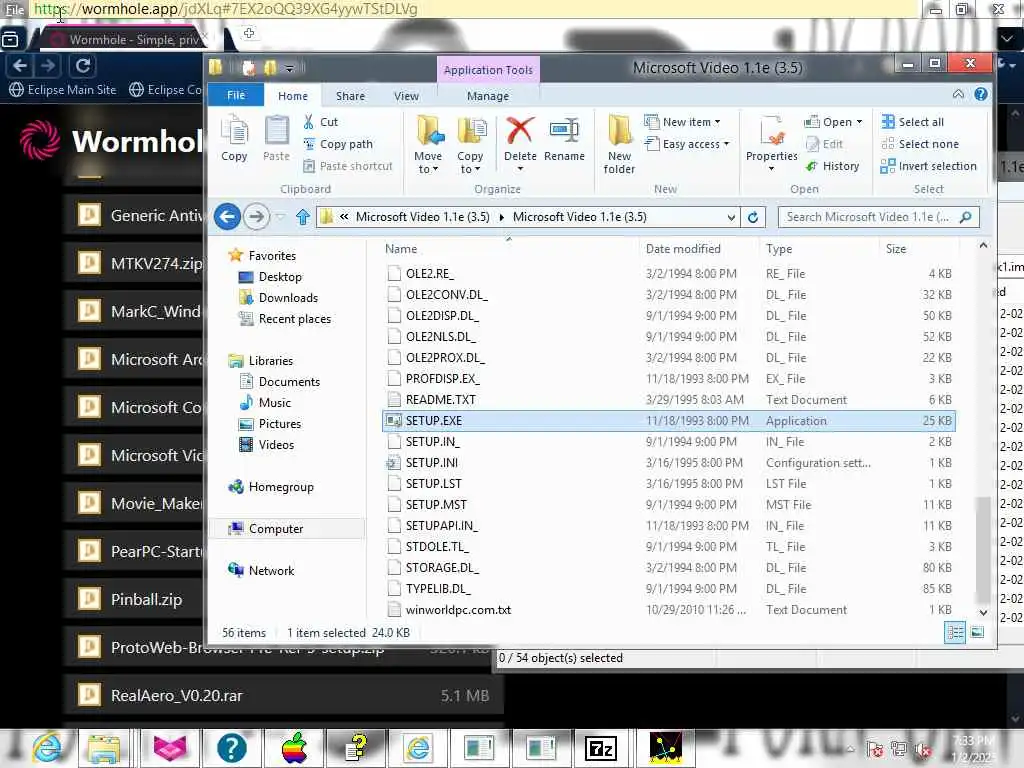Open Eclipse Main Site bookmark

click(63, 89)
